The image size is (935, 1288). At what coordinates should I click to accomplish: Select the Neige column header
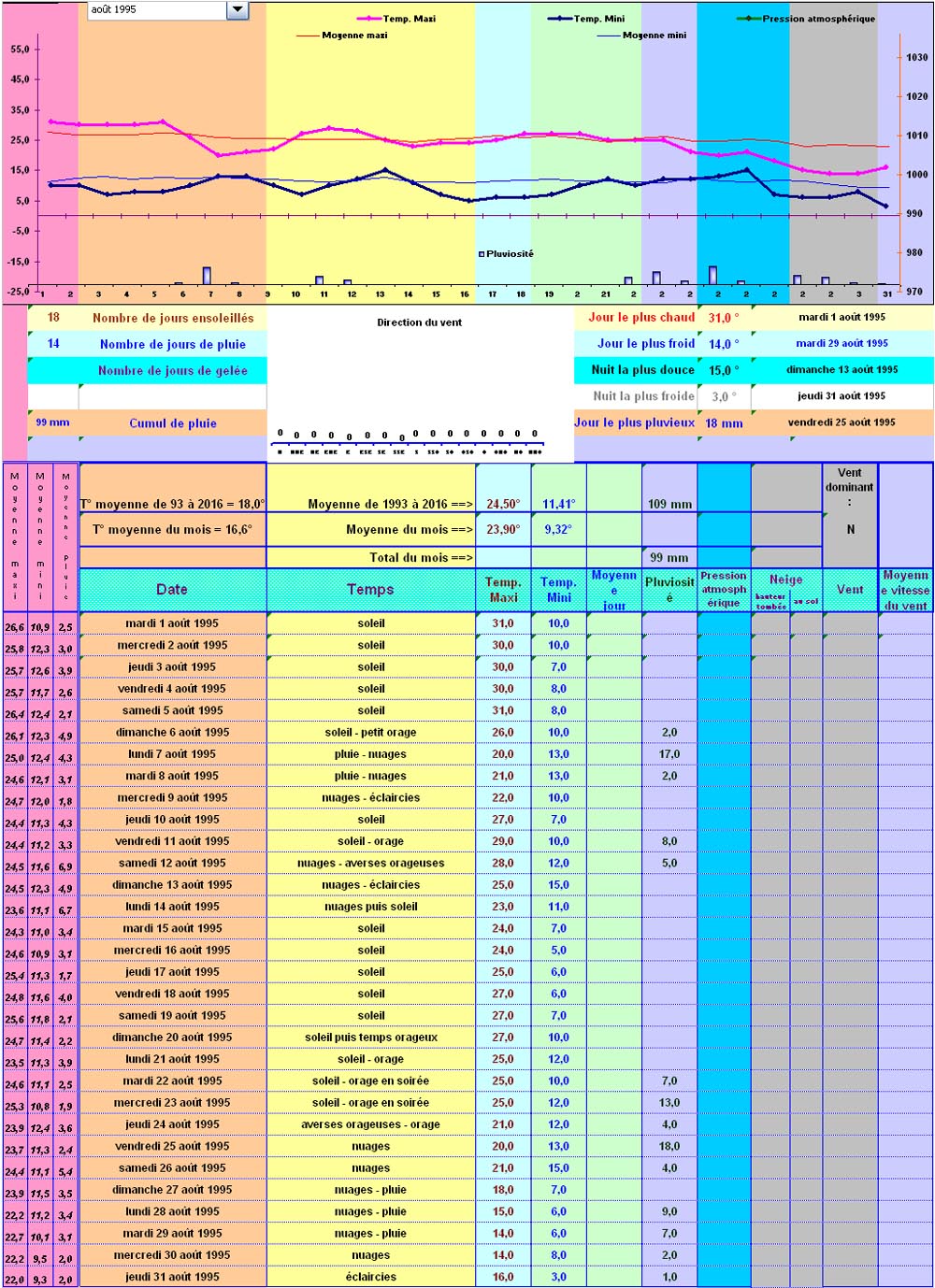click(785, 580)
